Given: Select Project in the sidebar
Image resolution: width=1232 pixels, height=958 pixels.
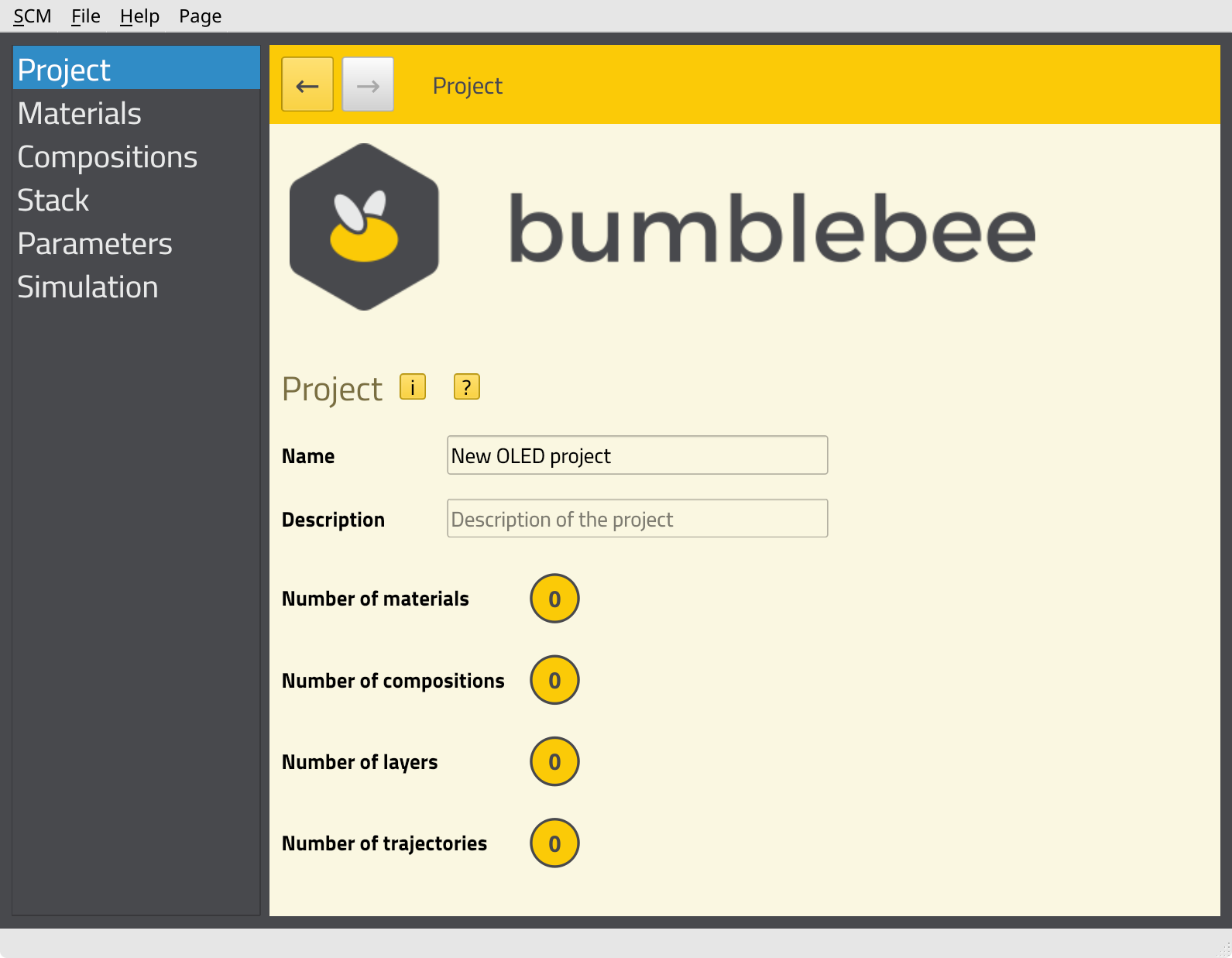Looking at the screenshot, I should pyautogui.click(x=64, y=70).
